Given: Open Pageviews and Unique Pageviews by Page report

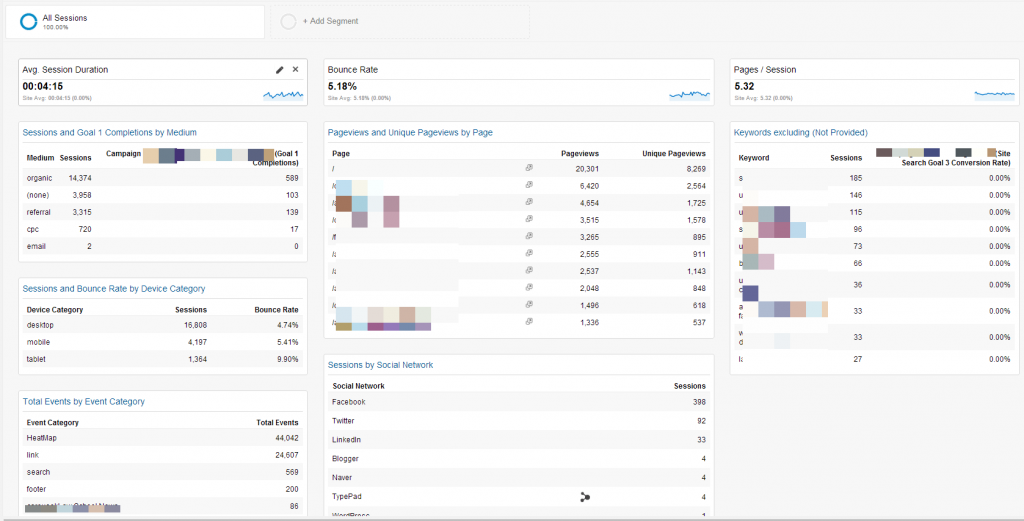Looking at the screenshot, I should (410, 132).
